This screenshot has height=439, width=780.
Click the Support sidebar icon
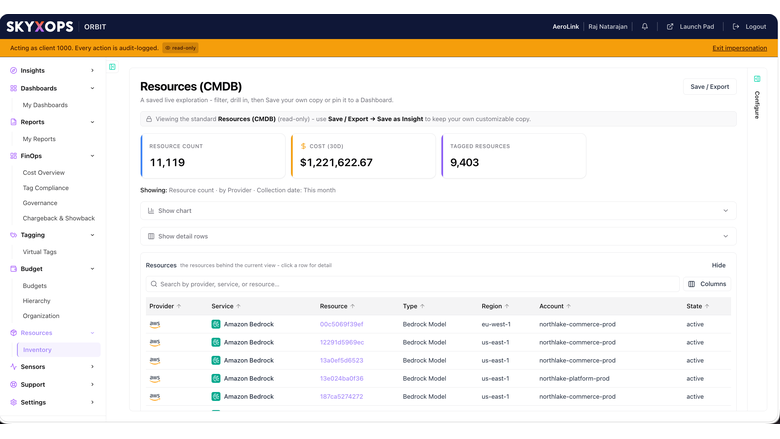(x=13, y=385)
